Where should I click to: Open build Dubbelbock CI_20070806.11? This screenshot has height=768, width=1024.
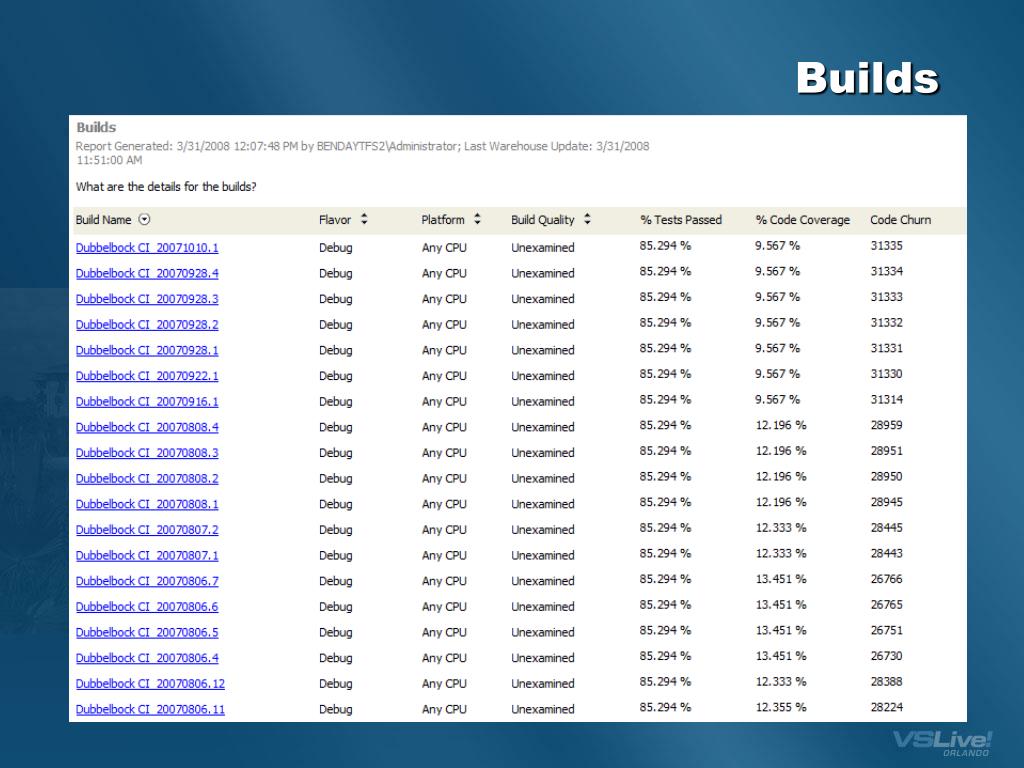tap(150, 709)
